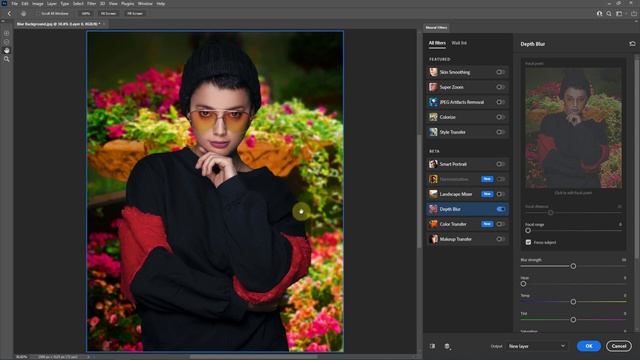640x360 pixels.
Task: Click the Skin Smoothing filter thumbnail icon
Action: click(433, 72)
